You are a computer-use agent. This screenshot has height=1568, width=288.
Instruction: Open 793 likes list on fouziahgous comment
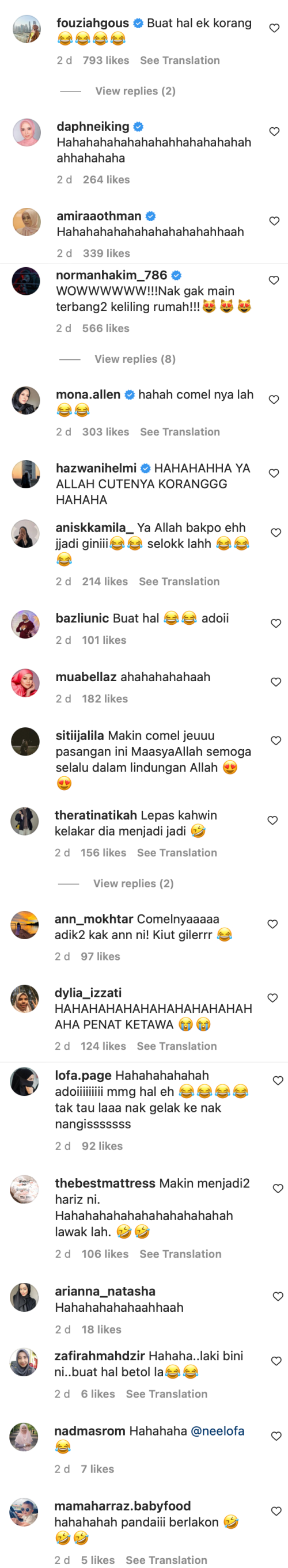[x=106, y=60]
